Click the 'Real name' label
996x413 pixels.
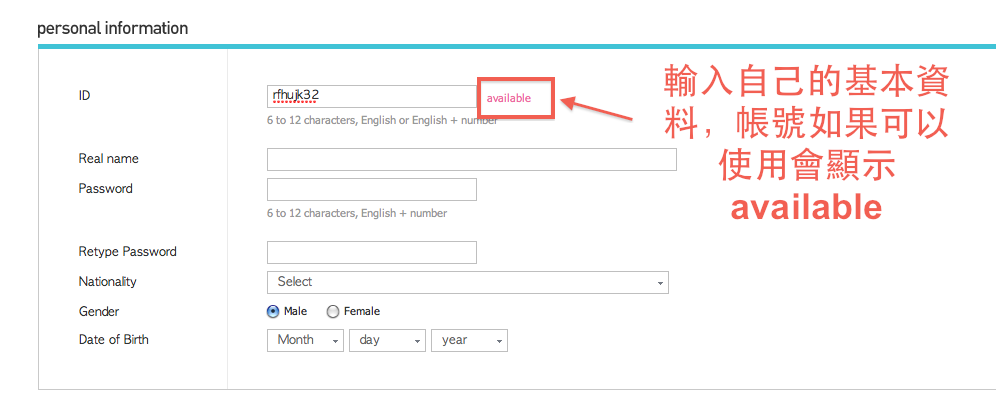click(x=109, y=158)
